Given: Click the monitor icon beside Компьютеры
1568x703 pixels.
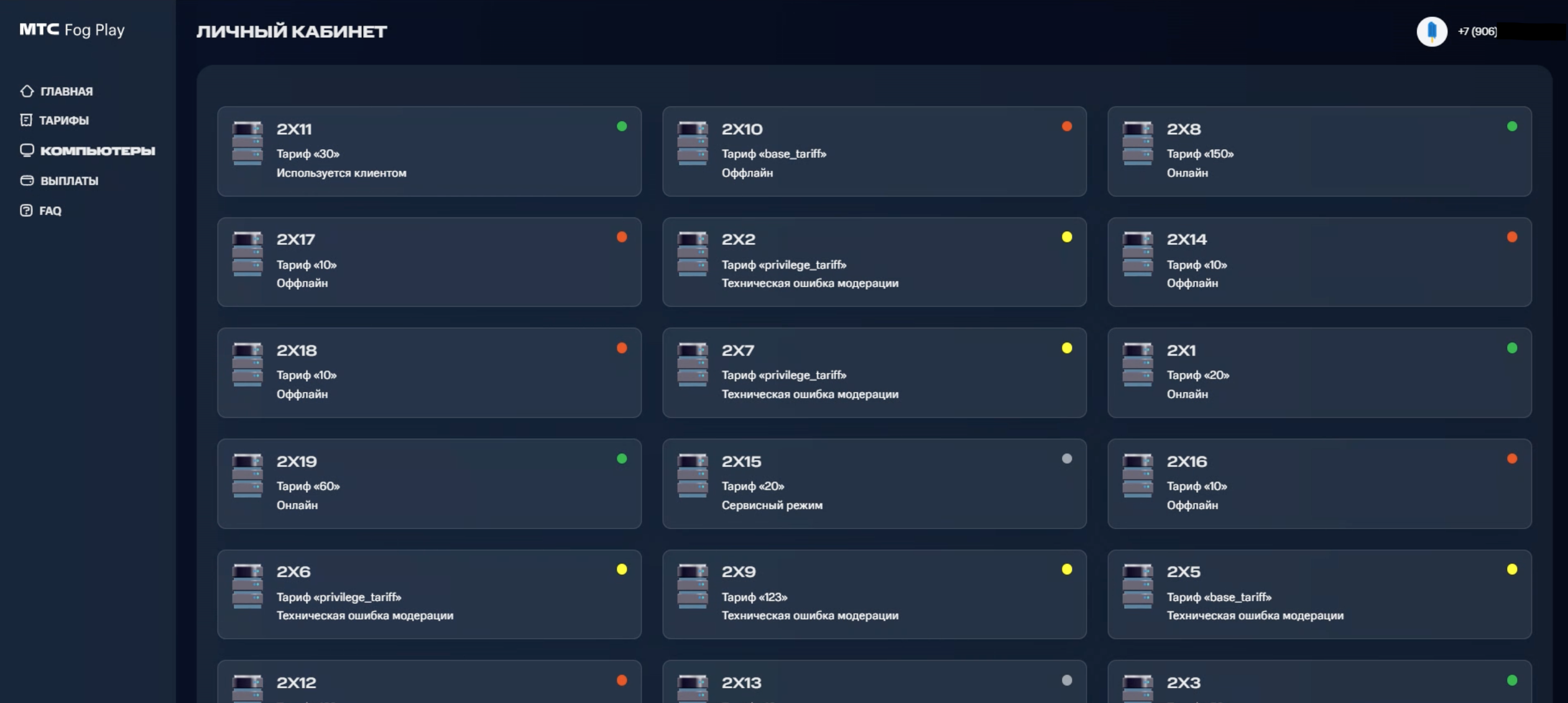Looking at the screenshot, I should click(27, 150).
